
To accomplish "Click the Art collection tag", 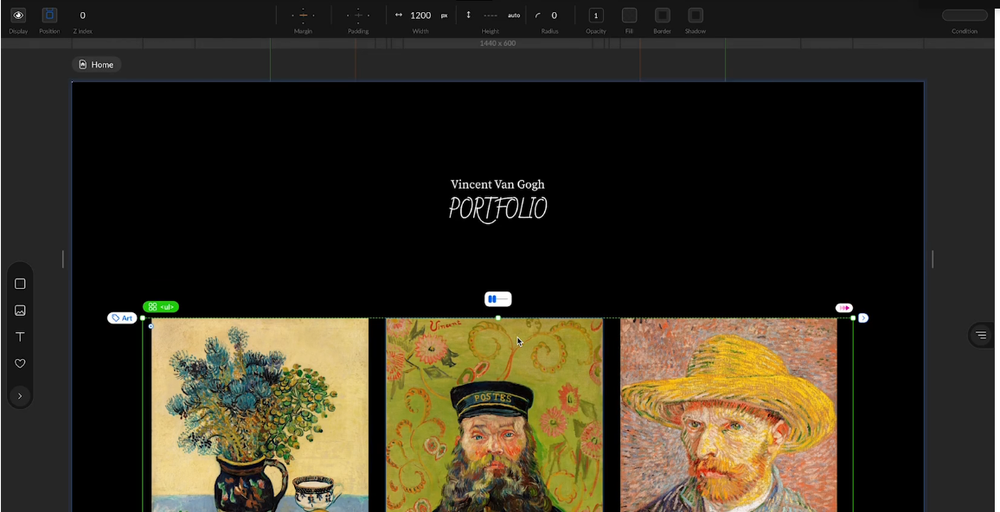I will pyautogui.click(x=122, y=318).
